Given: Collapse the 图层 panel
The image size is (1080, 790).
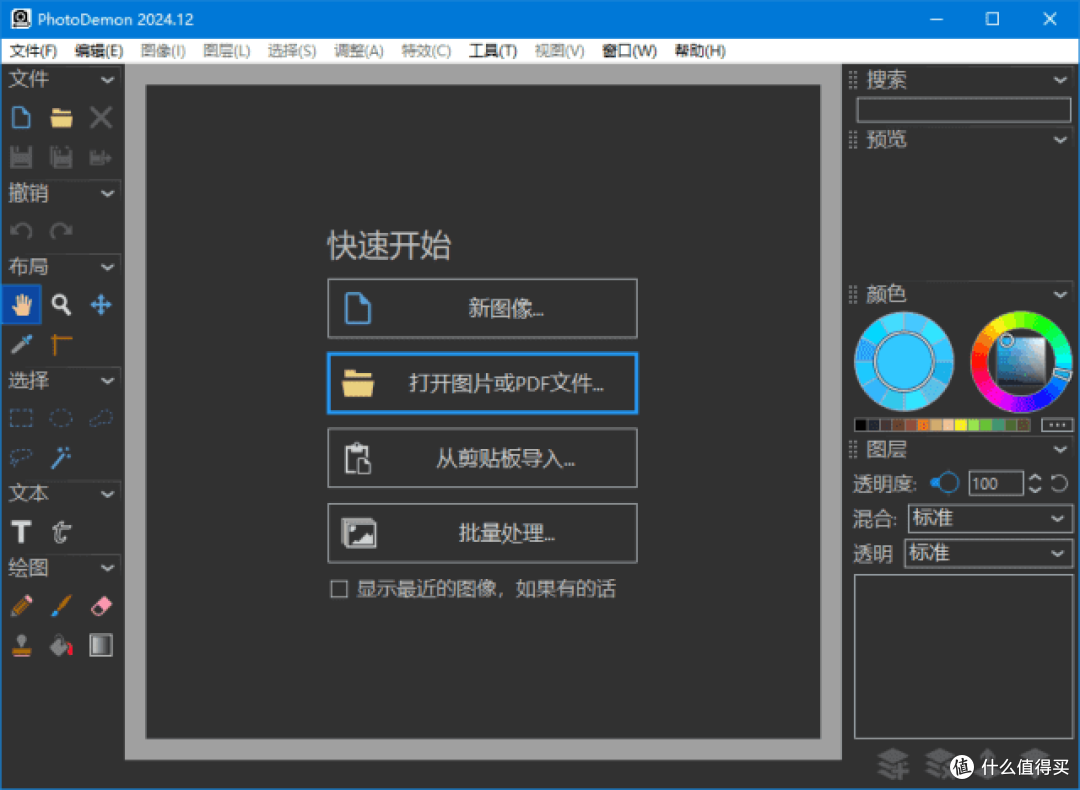Looking at the screenshot, I should pos(1060,450).
